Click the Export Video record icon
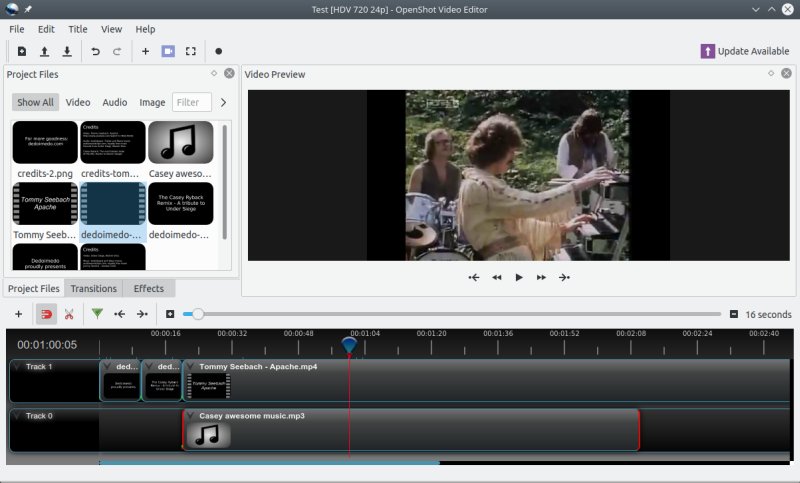 tap(218, 51)
